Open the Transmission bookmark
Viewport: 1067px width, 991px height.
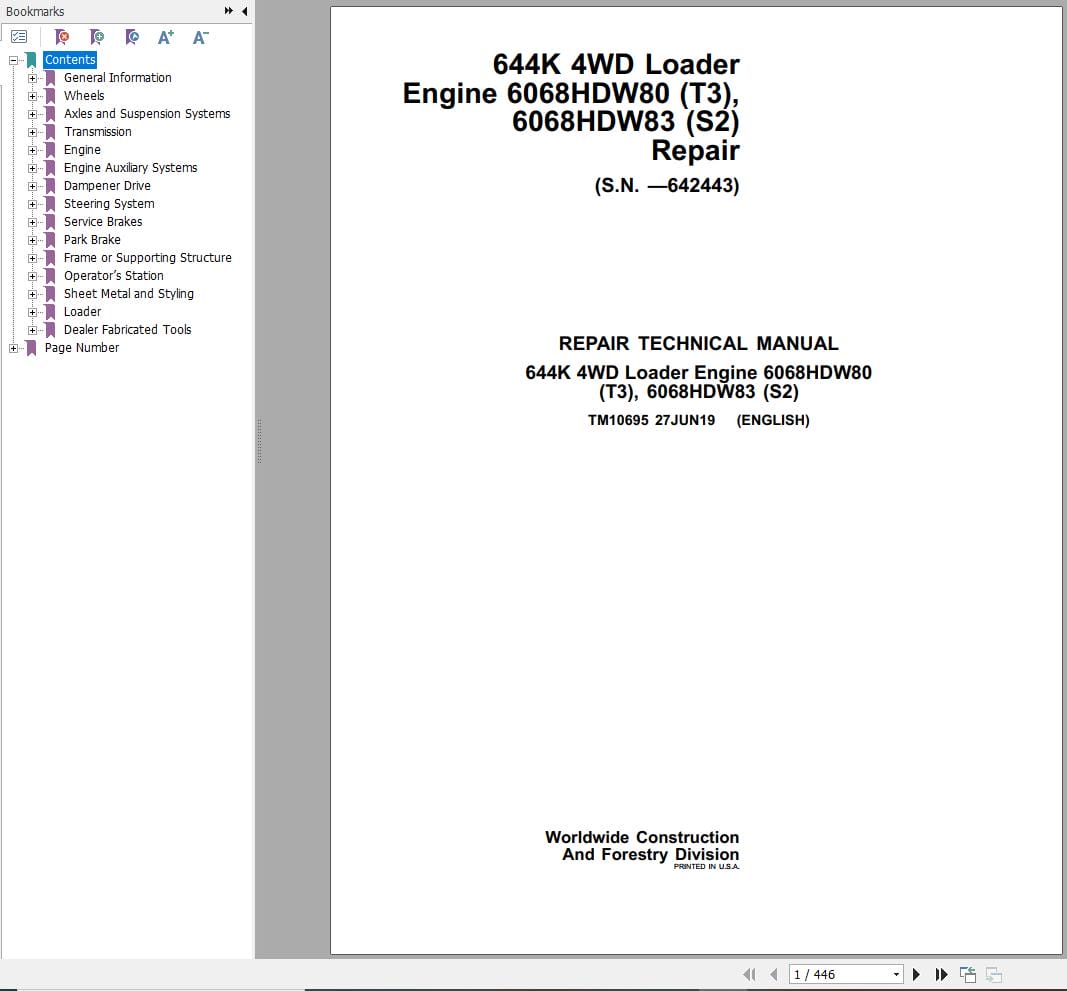coord(98,131)
